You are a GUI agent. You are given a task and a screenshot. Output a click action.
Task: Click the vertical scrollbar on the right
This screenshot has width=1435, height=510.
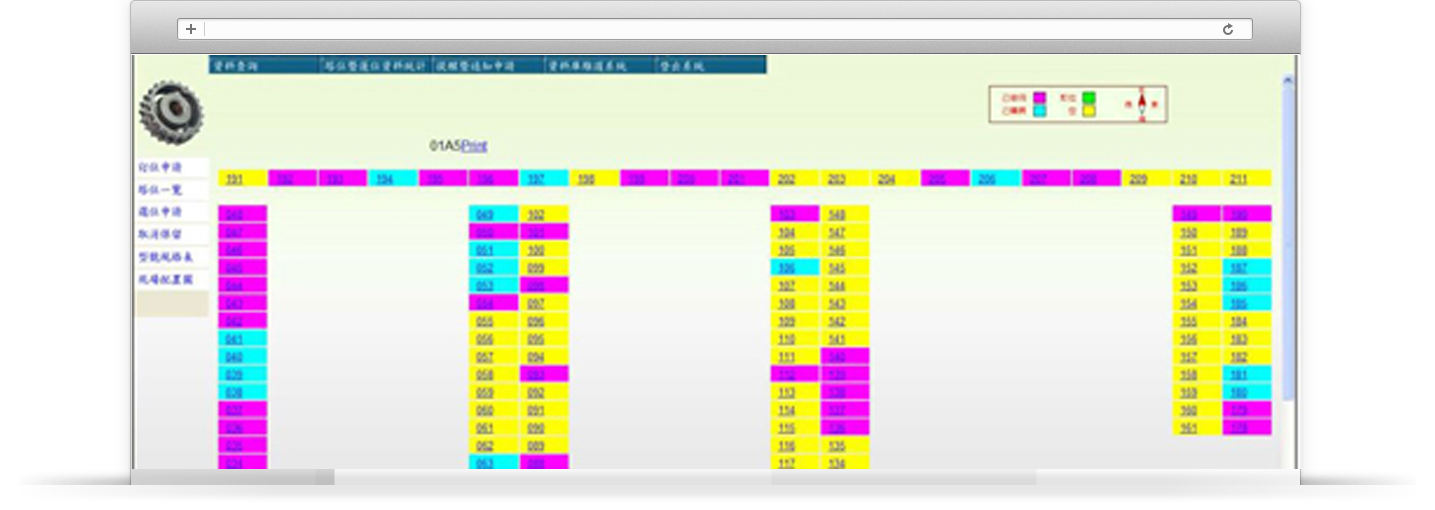point(1288,250)
